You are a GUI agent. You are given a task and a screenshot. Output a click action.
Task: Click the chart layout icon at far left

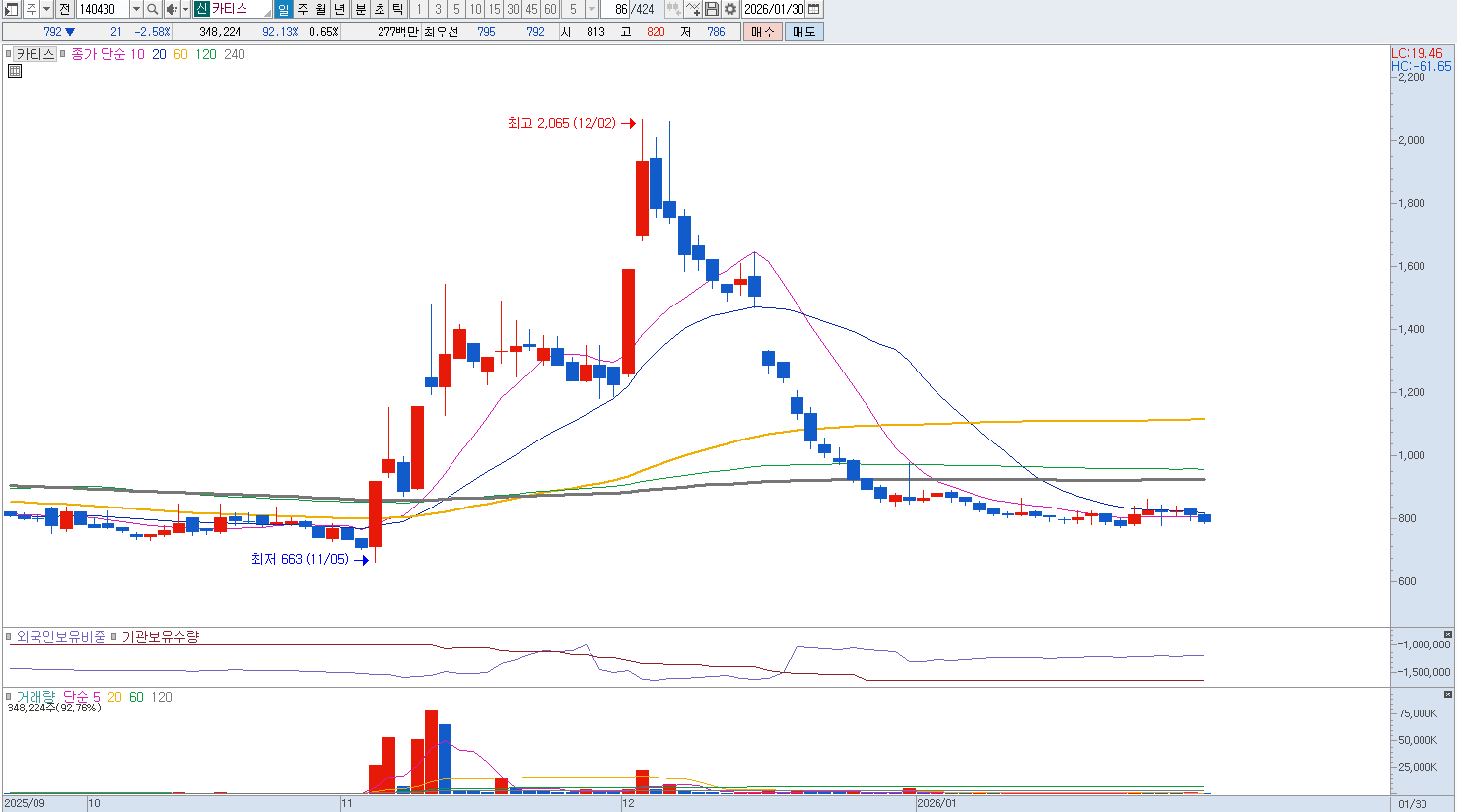[x=11, y=9]
